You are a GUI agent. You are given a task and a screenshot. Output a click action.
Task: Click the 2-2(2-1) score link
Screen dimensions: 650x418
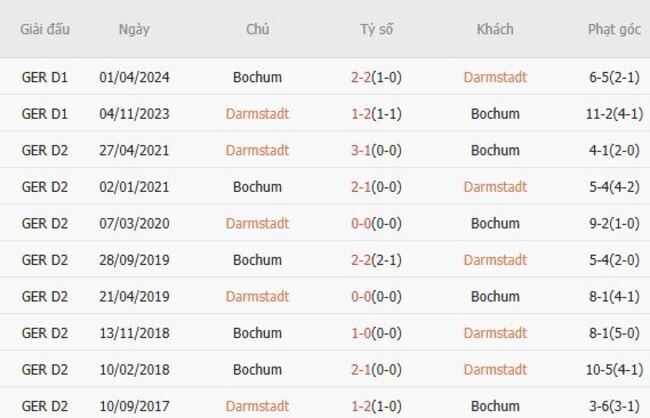pyautogui.click(x=377, y=260)
